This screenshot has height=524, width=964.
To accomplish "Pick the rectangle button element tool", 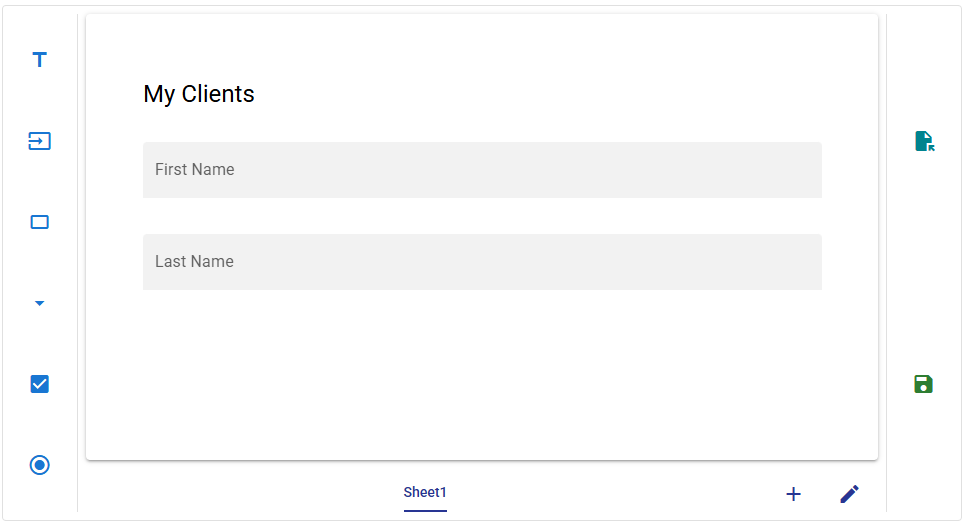I will point(39,222).
